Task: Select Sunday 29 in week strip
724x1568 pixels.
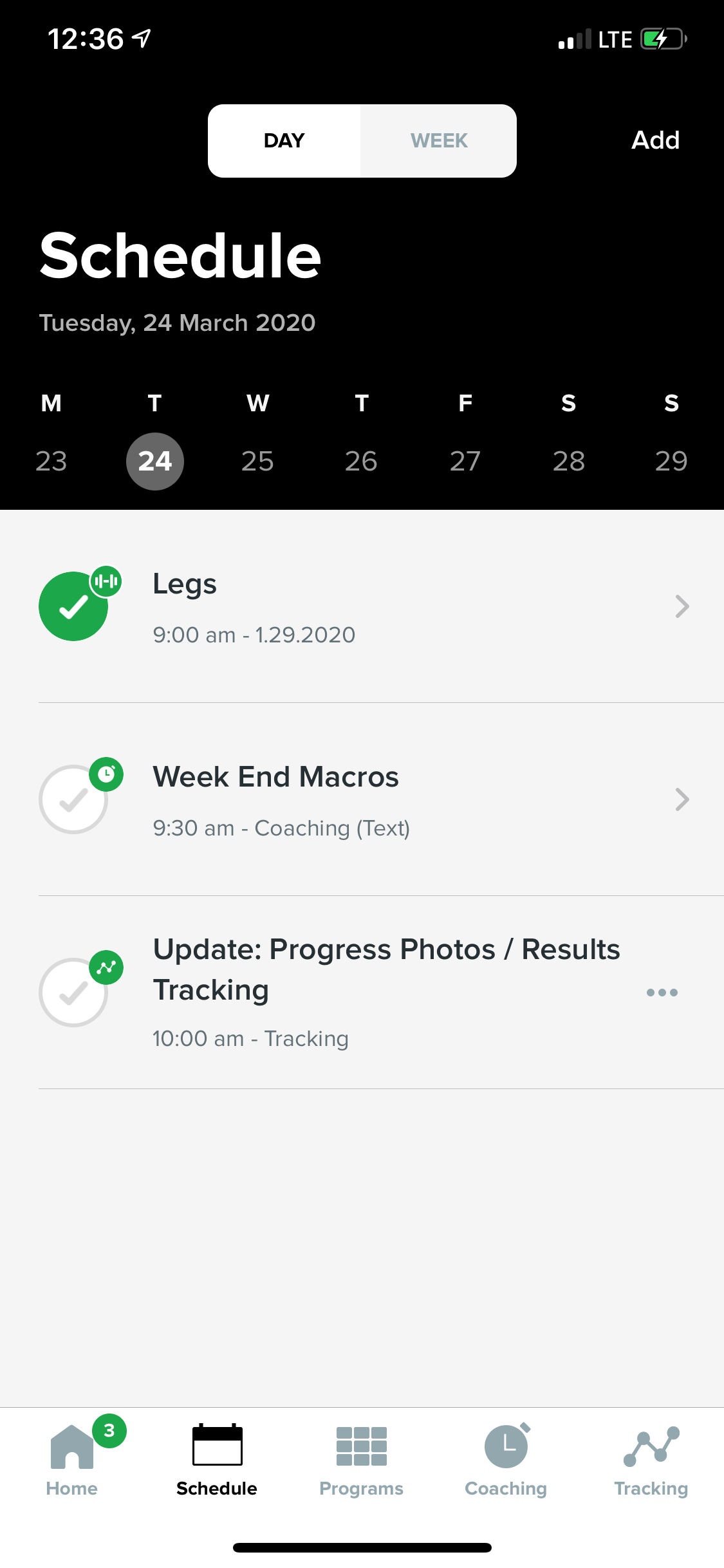Action: (671, 462)
